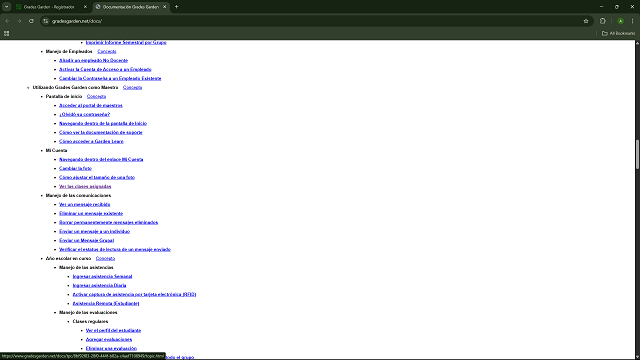
Task: Open Verificar el estatus de lectura link
Action: 115,249
